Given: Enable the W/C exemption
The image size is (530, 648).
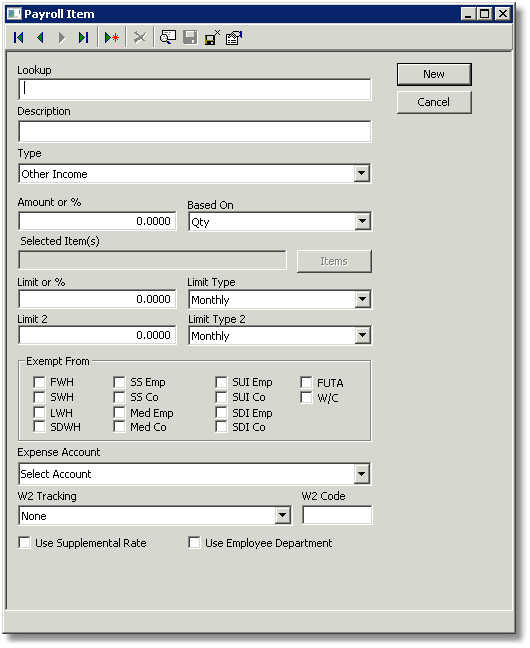Looking at the screenshot, I should (306, 398).
